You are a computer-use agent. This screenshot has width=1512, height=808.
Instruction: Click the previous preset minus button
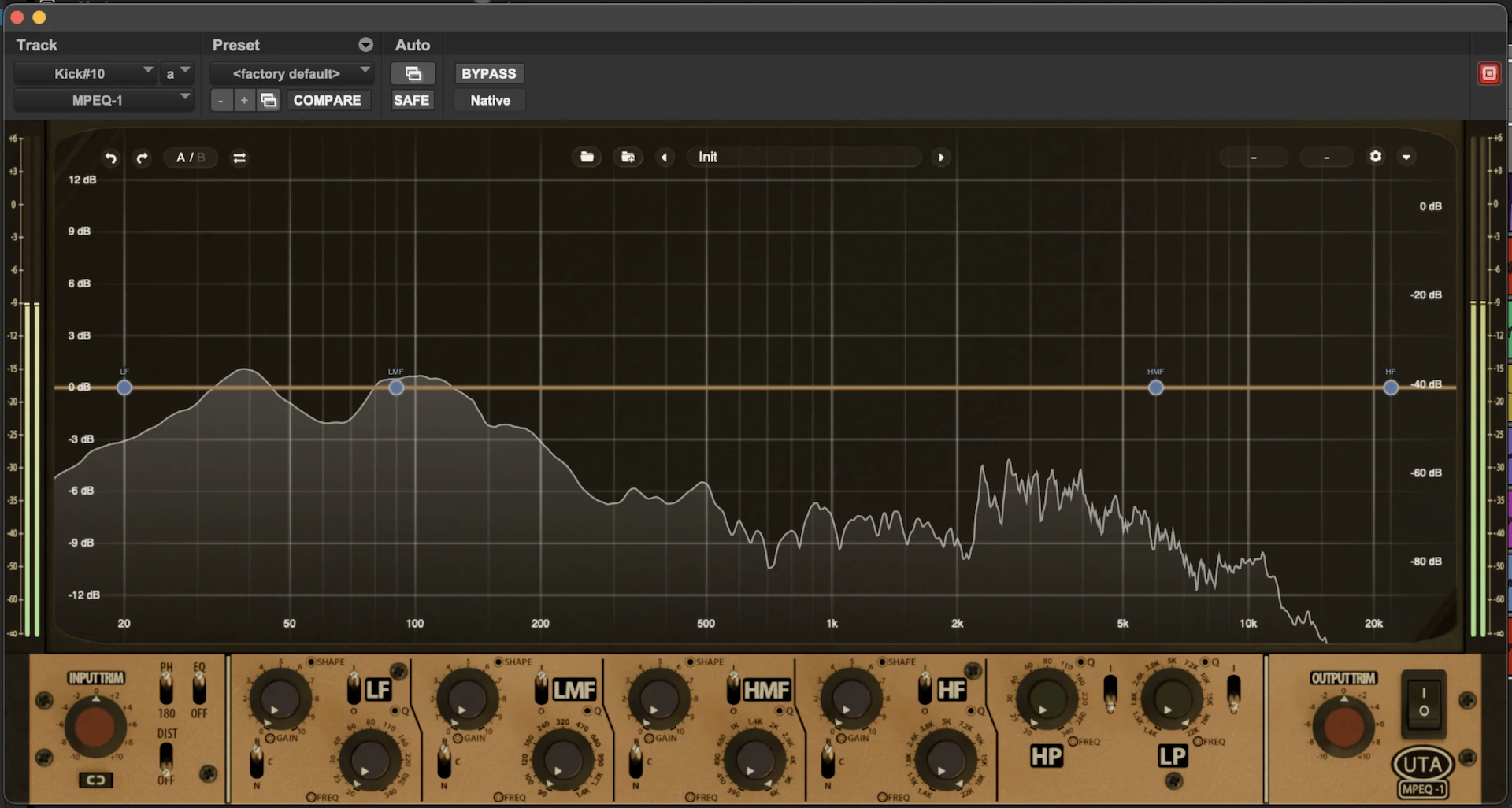[221, 100]
